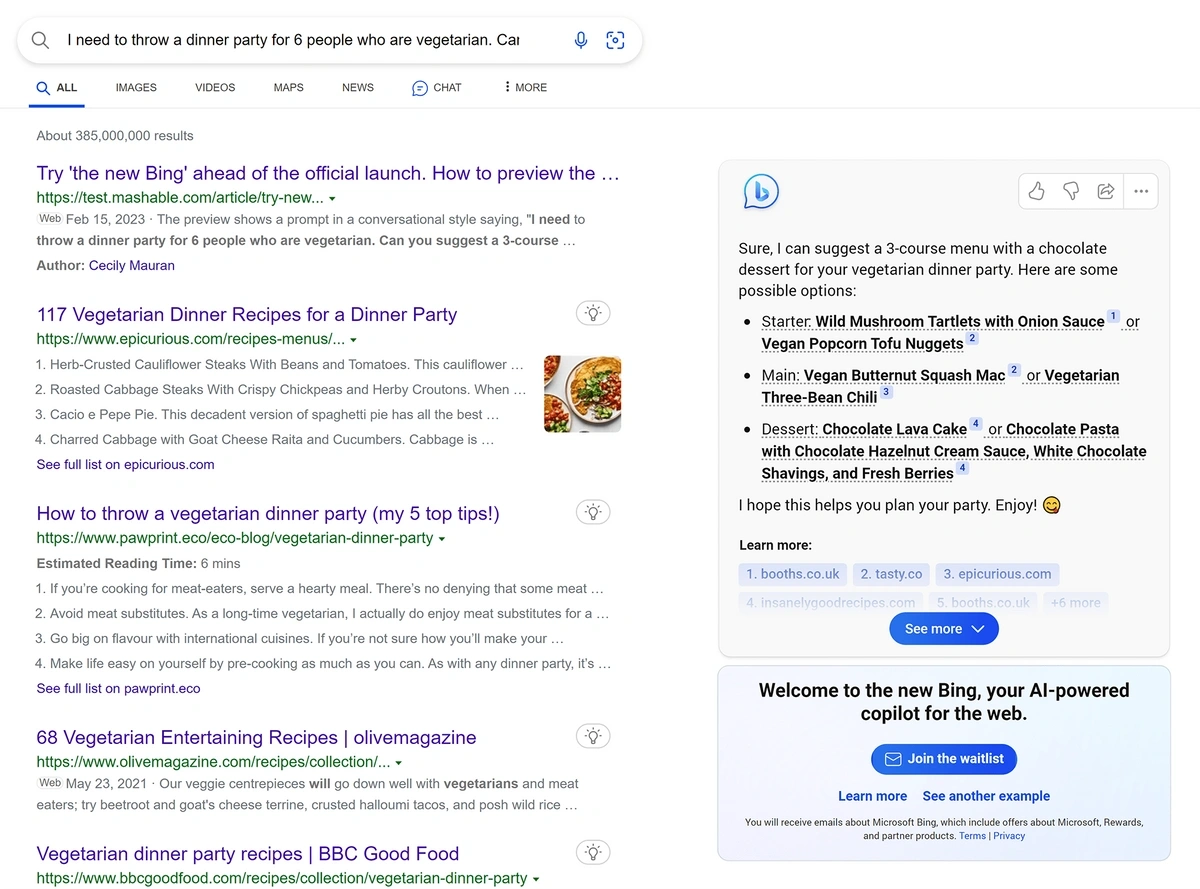The image size is (1200, 889).
Task: Open the Learn more link under waitlist
Action: pos(872,796)
